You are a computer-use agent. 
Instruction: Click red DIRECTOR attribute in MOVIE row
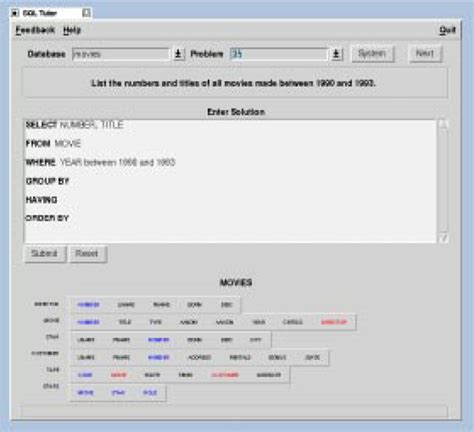coord(334,322)
